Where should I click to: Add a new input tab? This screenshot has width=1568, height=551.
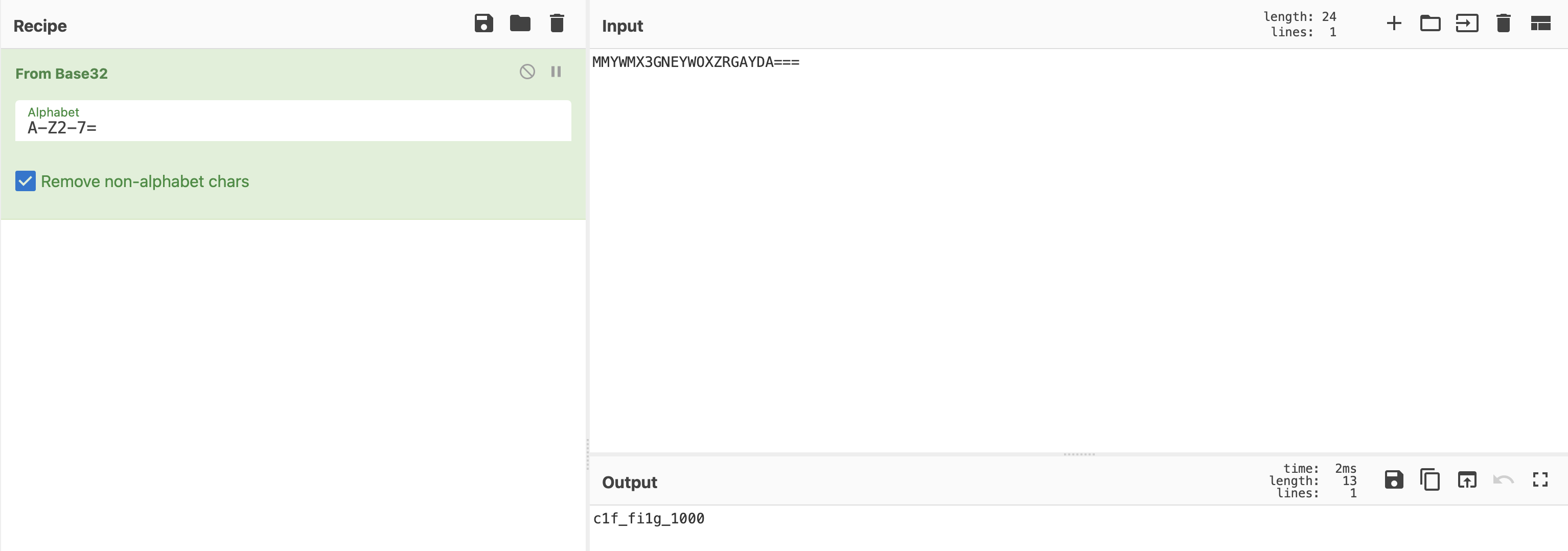(x=1393, y=24)
